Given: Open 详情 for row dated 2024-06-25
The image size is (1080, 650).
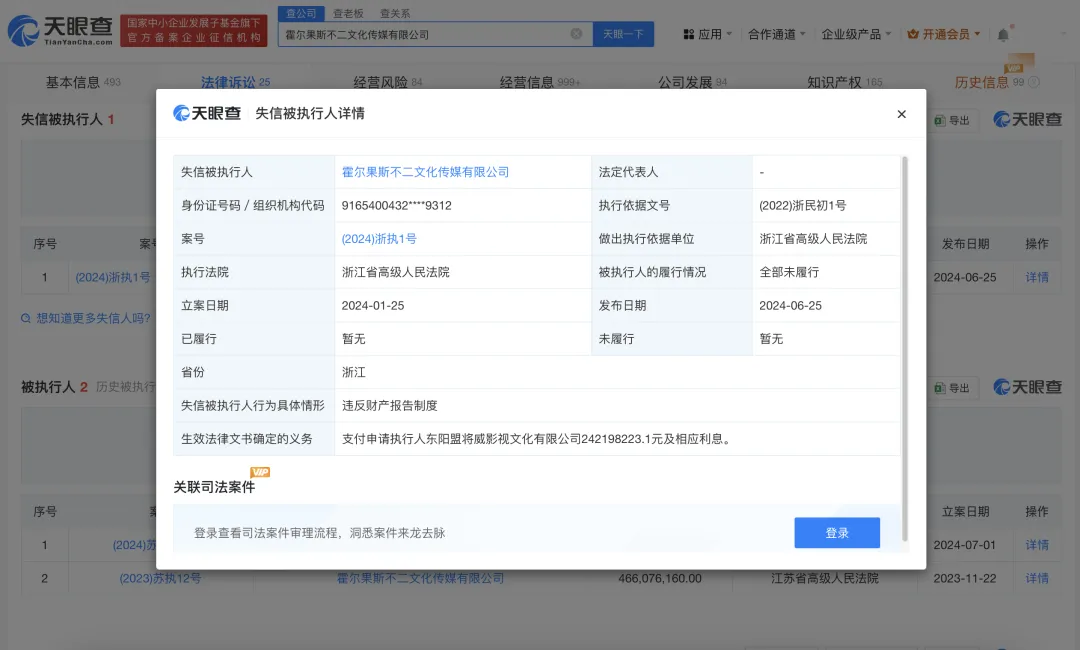Looking at the screenshot, I should click(x=1037, y=277).
